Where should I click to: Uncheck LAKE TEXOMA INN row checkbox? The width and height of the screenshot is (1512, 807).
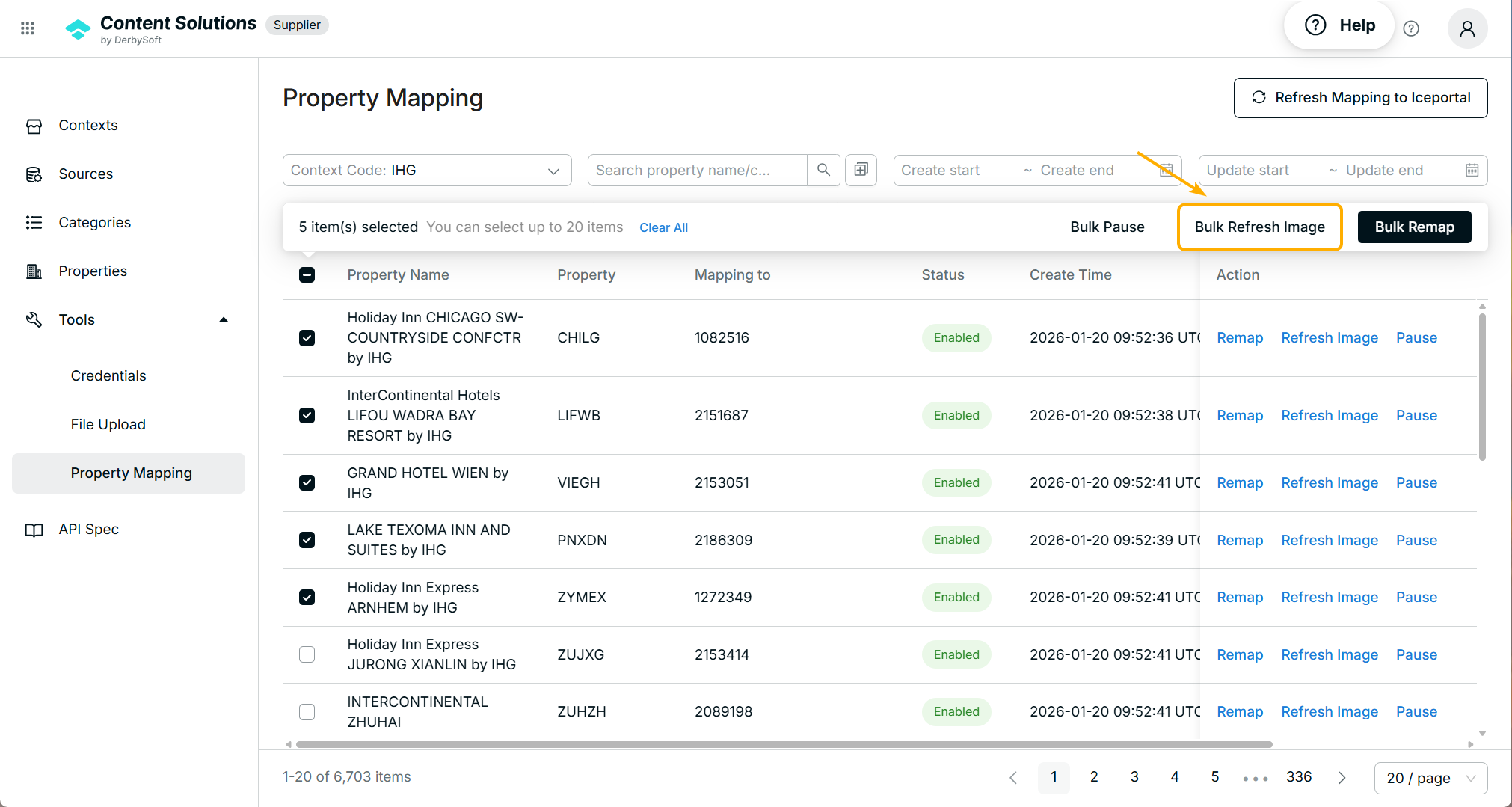tap(307, 540)
